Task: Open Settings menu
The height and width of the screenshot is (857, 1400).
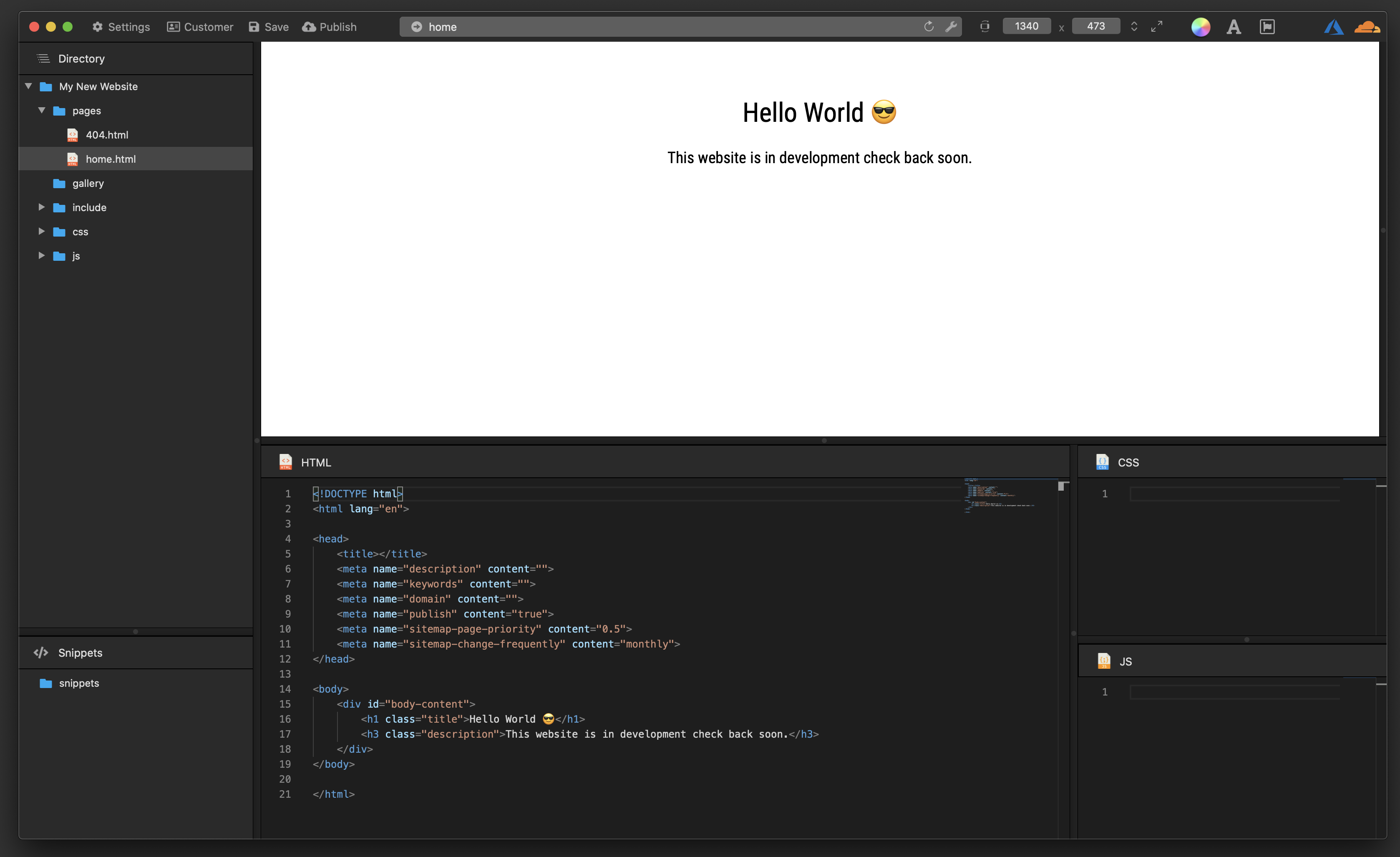Action: pos(121,27)
